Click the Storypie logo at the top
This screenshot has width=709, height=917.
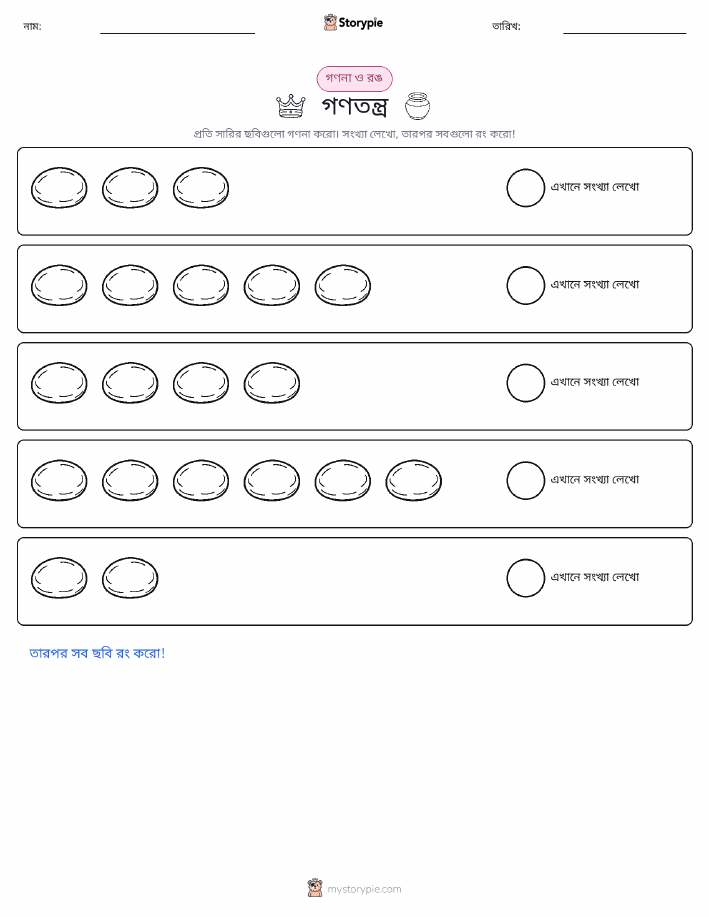(x=353, y=23)
